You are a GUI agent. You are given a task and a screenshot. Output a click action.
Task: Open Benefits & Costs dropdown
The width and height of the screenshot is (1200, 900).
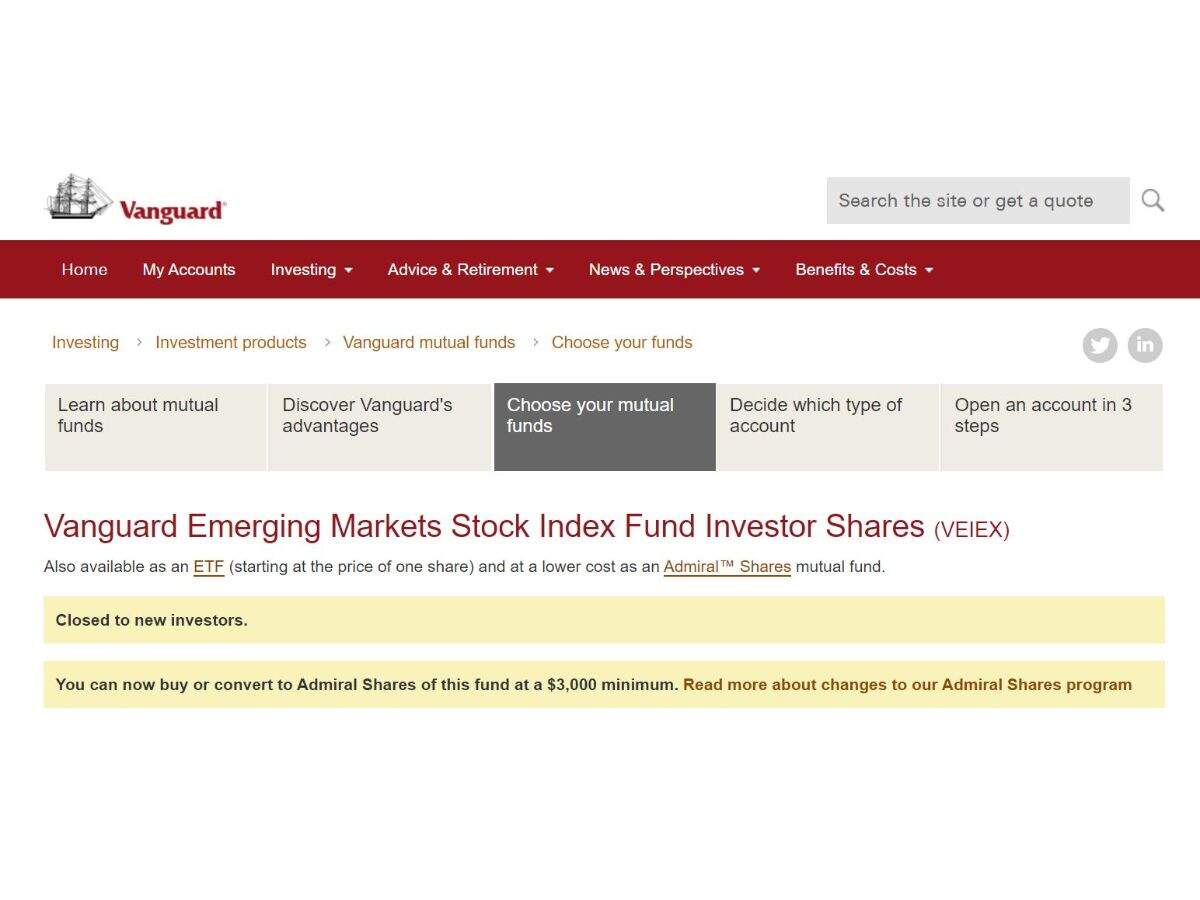[864, 269]
